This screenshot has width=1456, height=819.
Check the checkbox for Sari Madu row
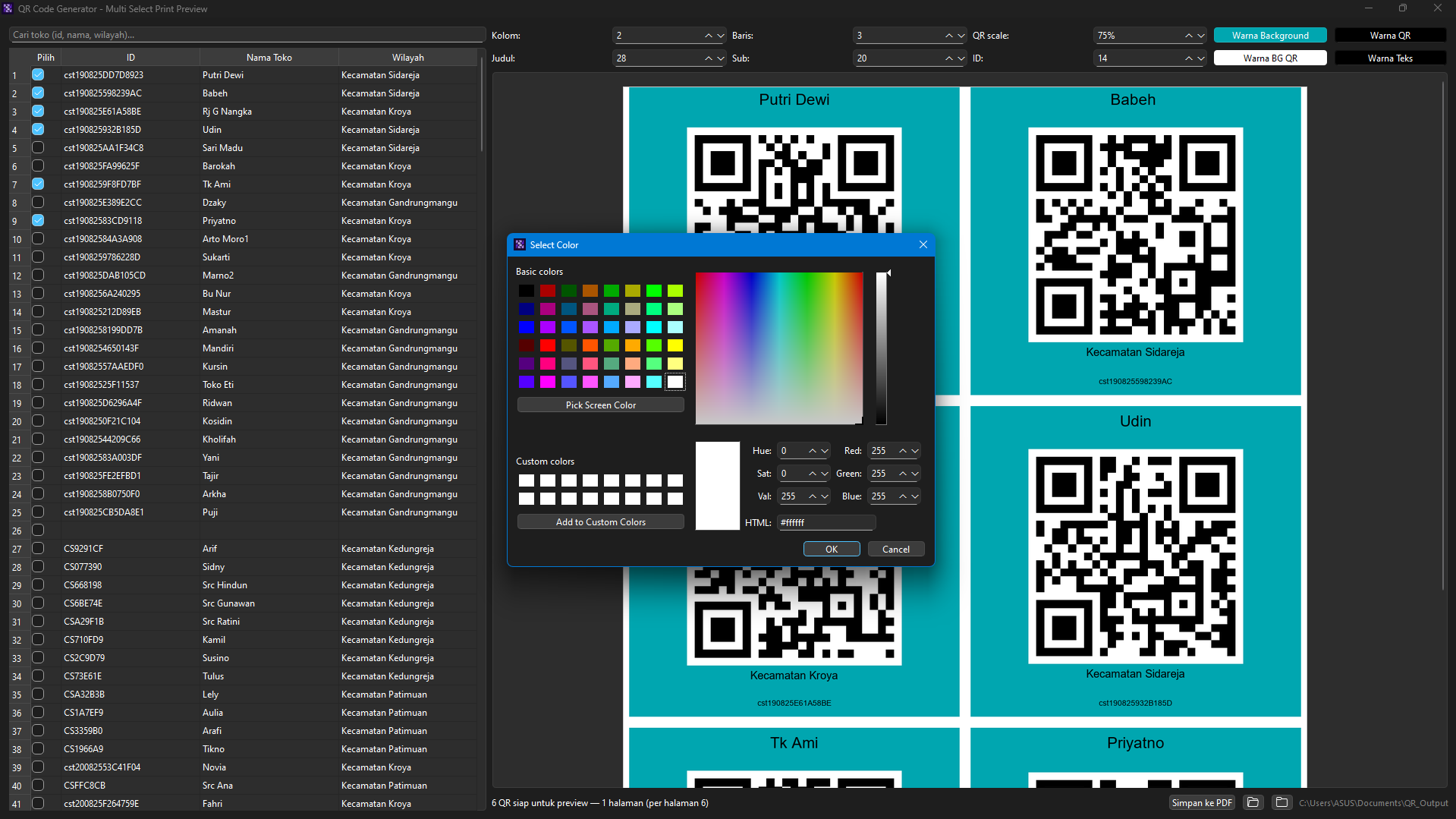pos(37,147)
